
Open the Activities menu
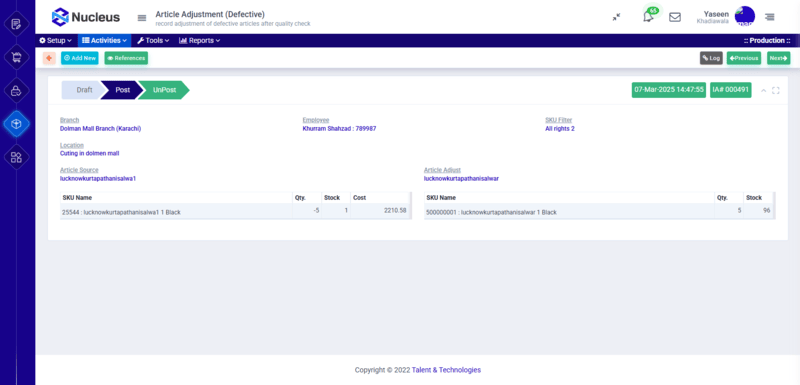click(x=104, y=40)
